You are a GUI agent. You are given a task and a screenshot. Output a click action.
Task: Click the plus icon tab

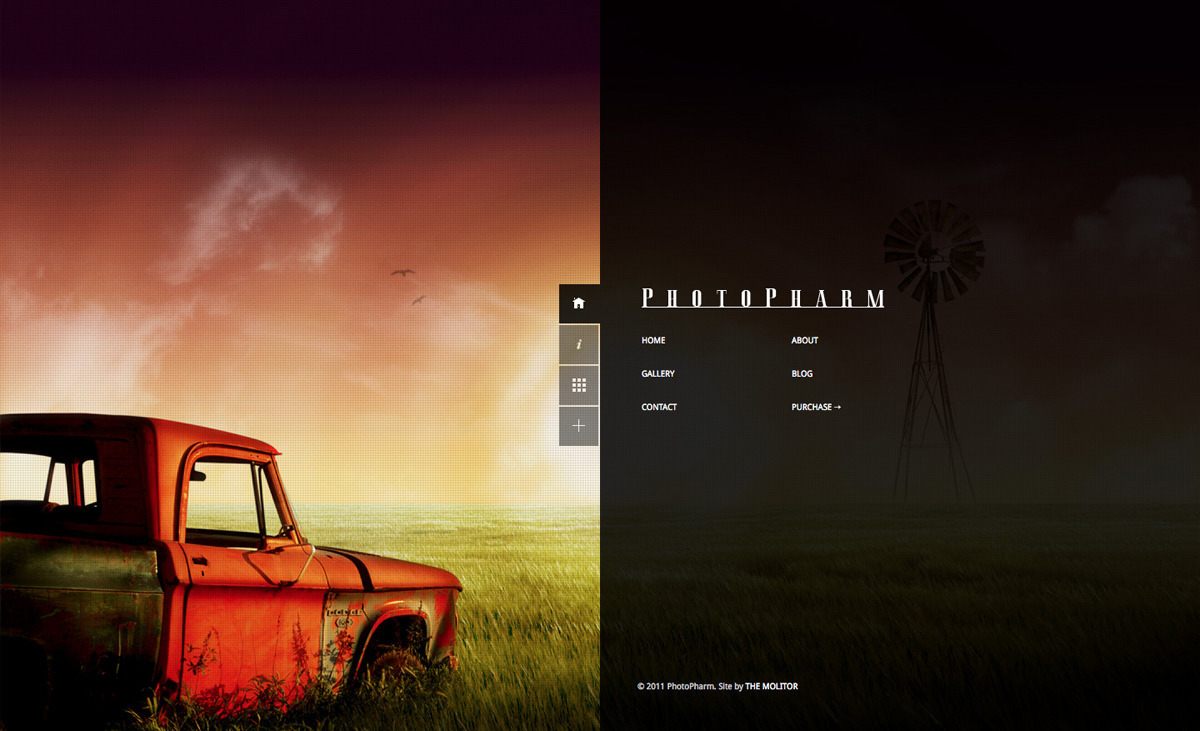(x=579, y=426)
